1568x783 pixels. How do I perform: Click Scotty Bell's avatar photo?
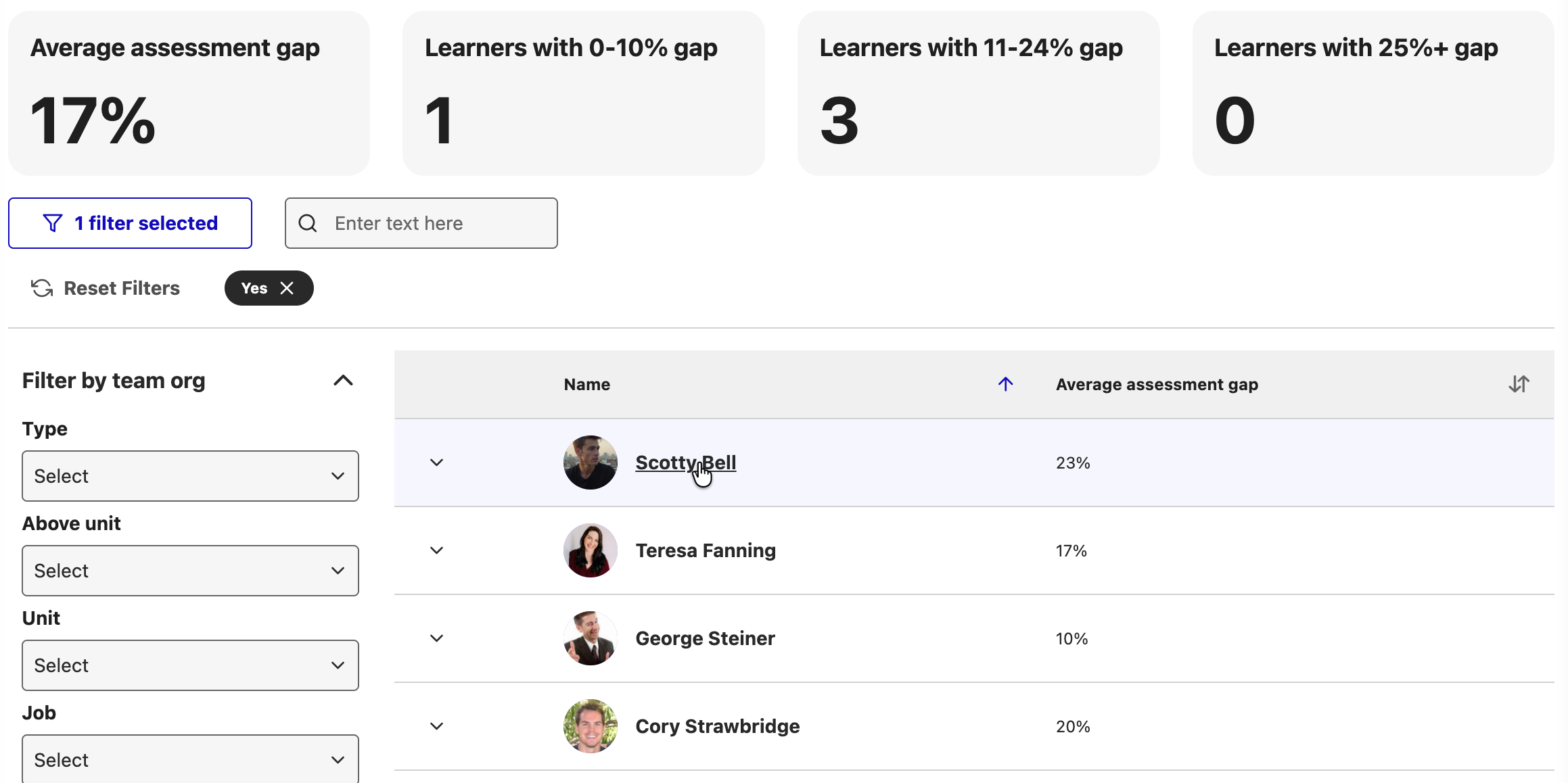click(x=591, y=462)
